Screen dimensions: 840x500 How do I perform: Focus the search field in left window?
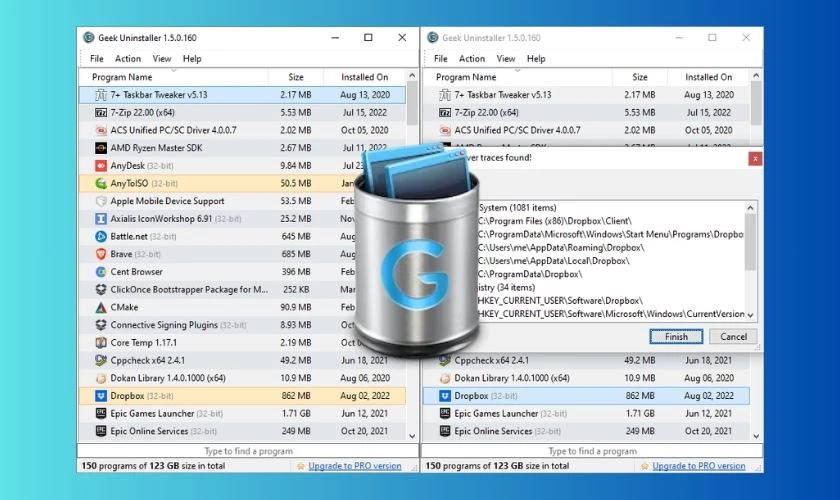pos(248,451)
